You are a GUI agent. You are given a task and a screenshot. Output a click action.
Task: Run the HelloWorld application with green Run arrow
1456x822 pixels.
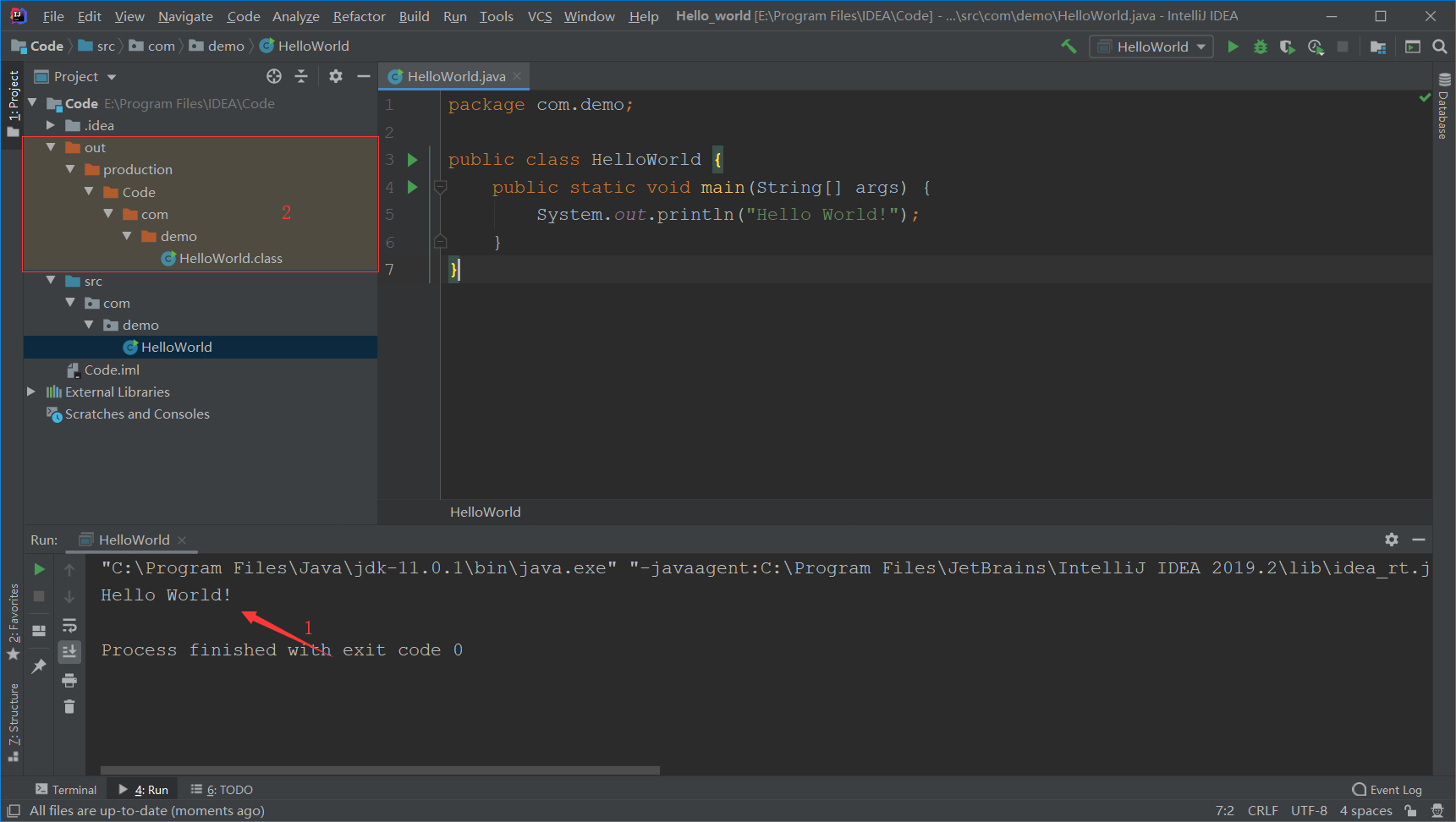pos(1233,47)
